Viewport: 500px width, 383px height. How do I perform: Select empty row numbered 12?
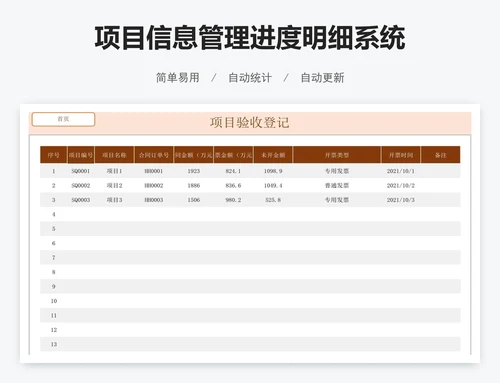pos(250,330)
